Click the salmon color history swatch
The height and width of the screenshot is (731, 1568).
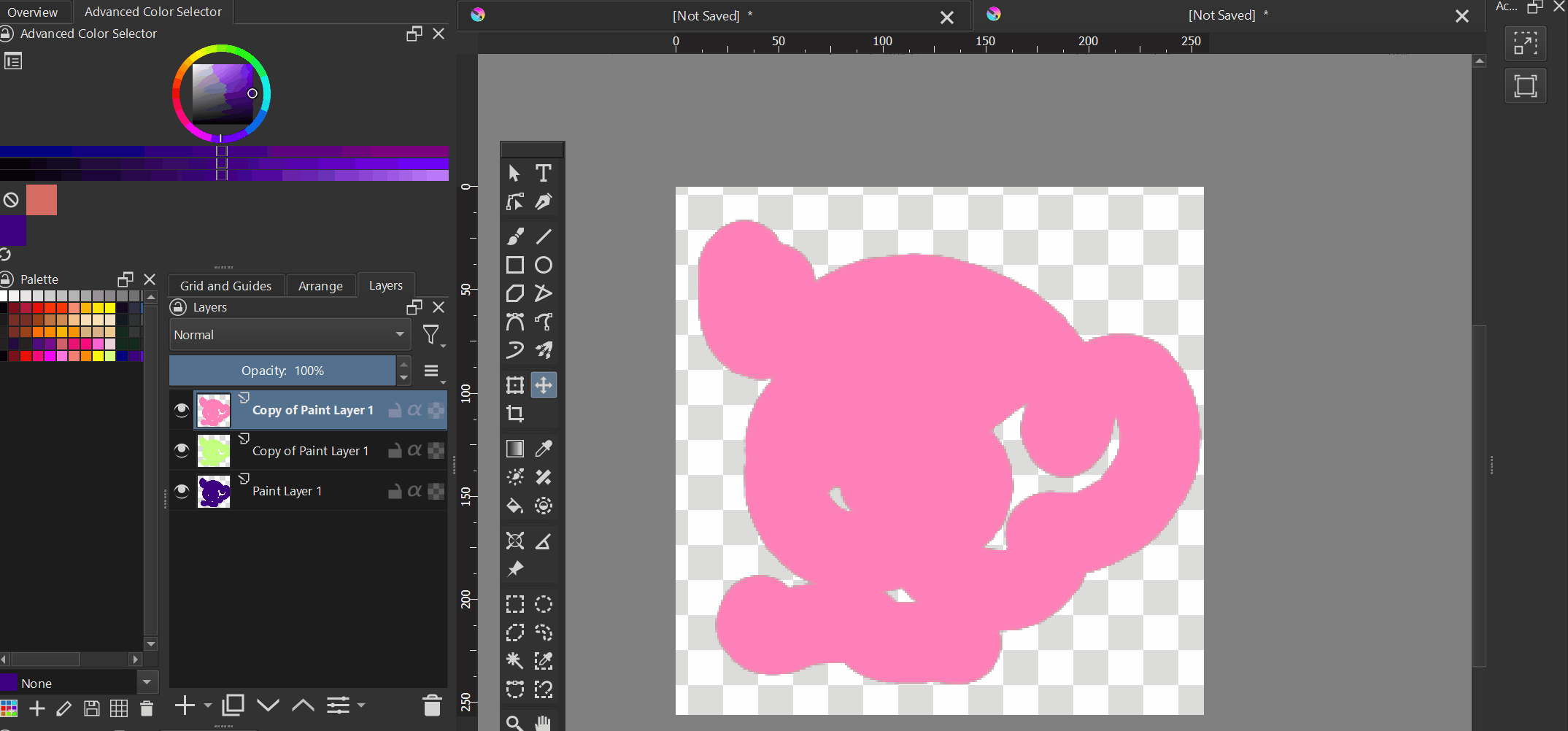pyautogui.click(x=42, y=200)
